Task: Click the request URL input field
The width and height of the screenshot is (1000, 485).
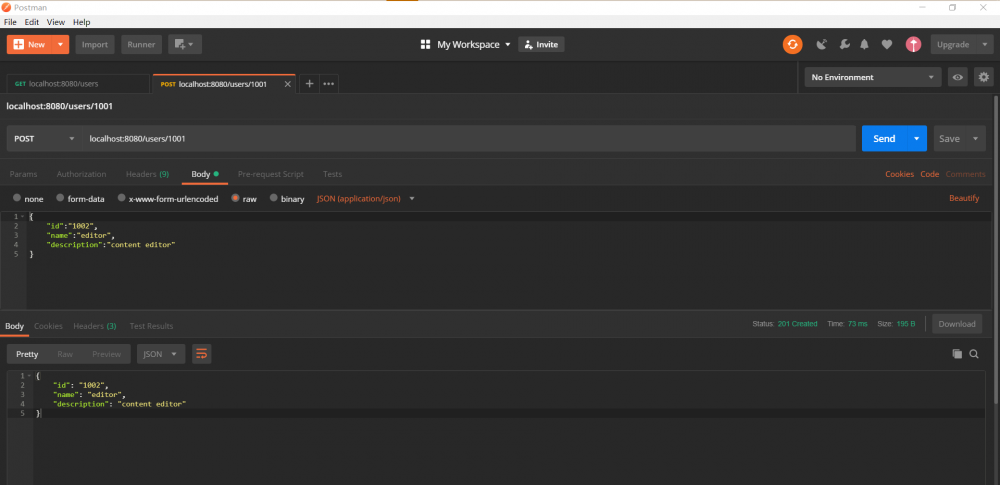Action: coord(469,138)
